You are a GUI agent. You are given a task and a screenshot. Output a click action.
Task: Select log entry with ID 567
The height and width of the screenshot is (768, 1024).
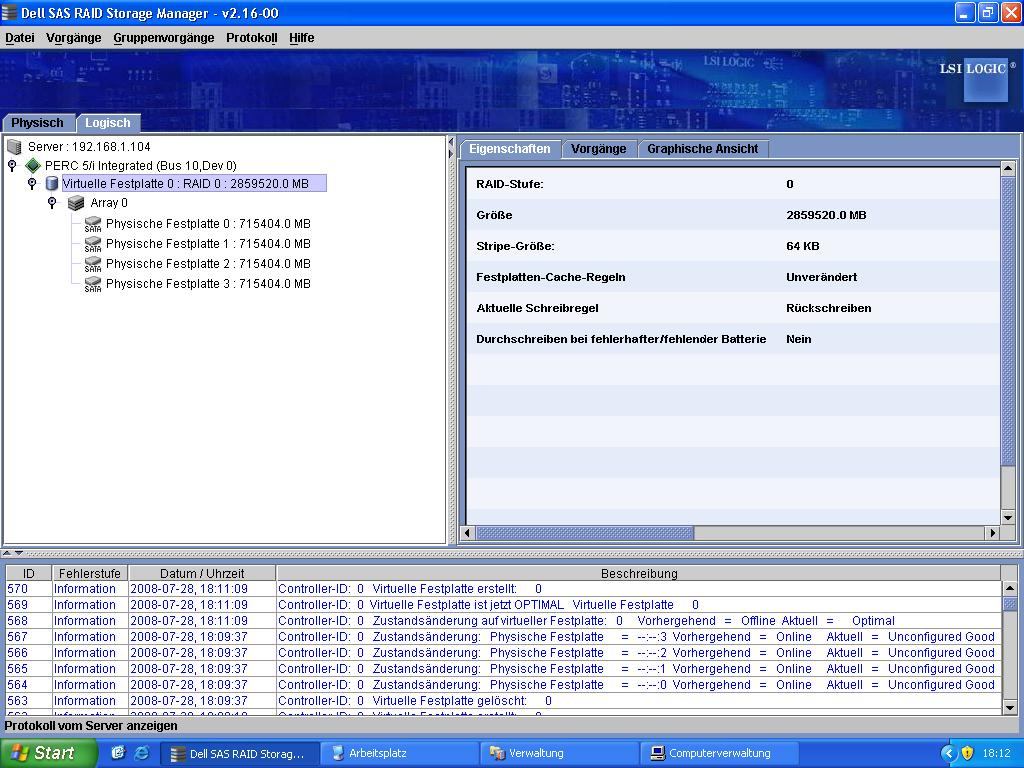click(x=504, y=637)
